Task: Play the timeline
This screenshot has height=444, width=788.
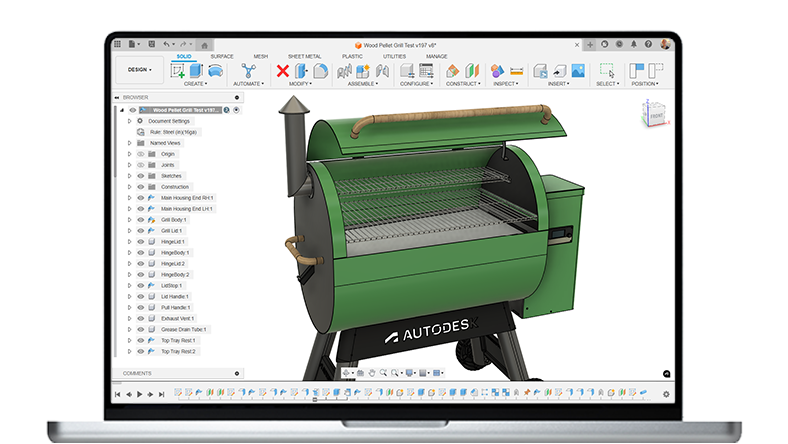Action: [x=140, y=394]
